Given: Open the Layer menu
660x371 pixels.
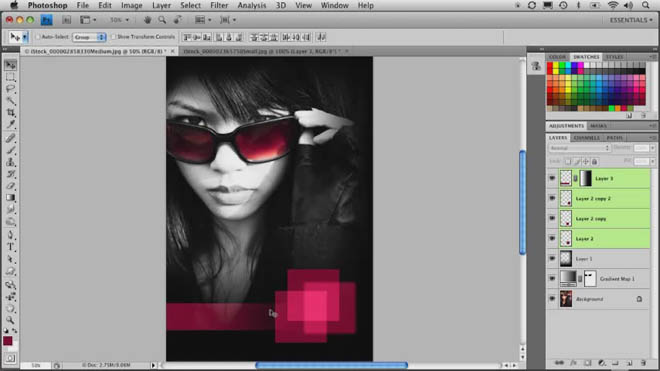Looking at the screenshot, I should pos(161,5).
